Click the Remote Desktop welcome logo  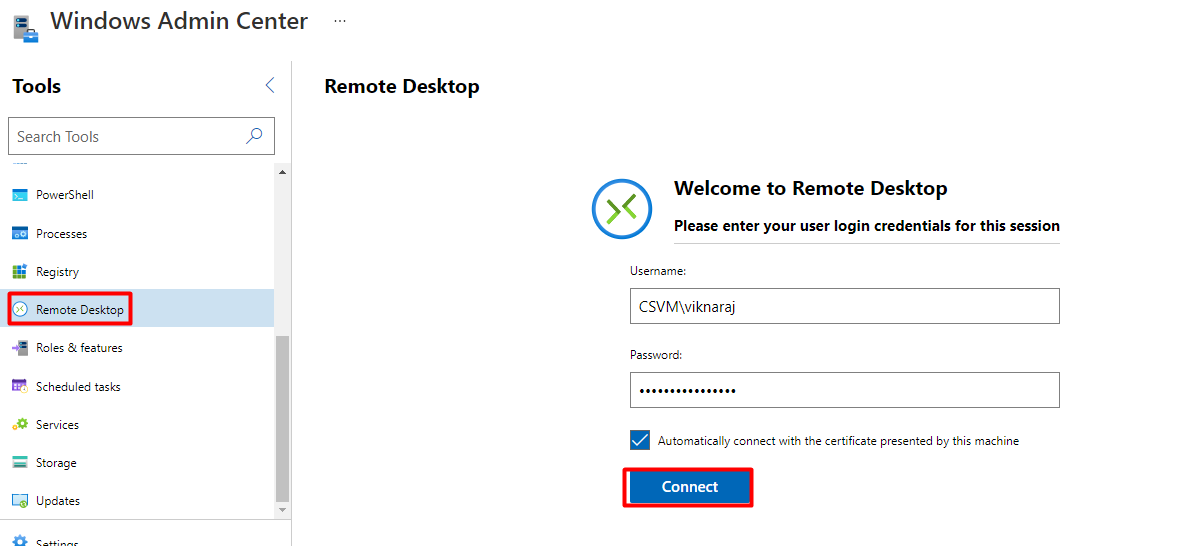621,208
